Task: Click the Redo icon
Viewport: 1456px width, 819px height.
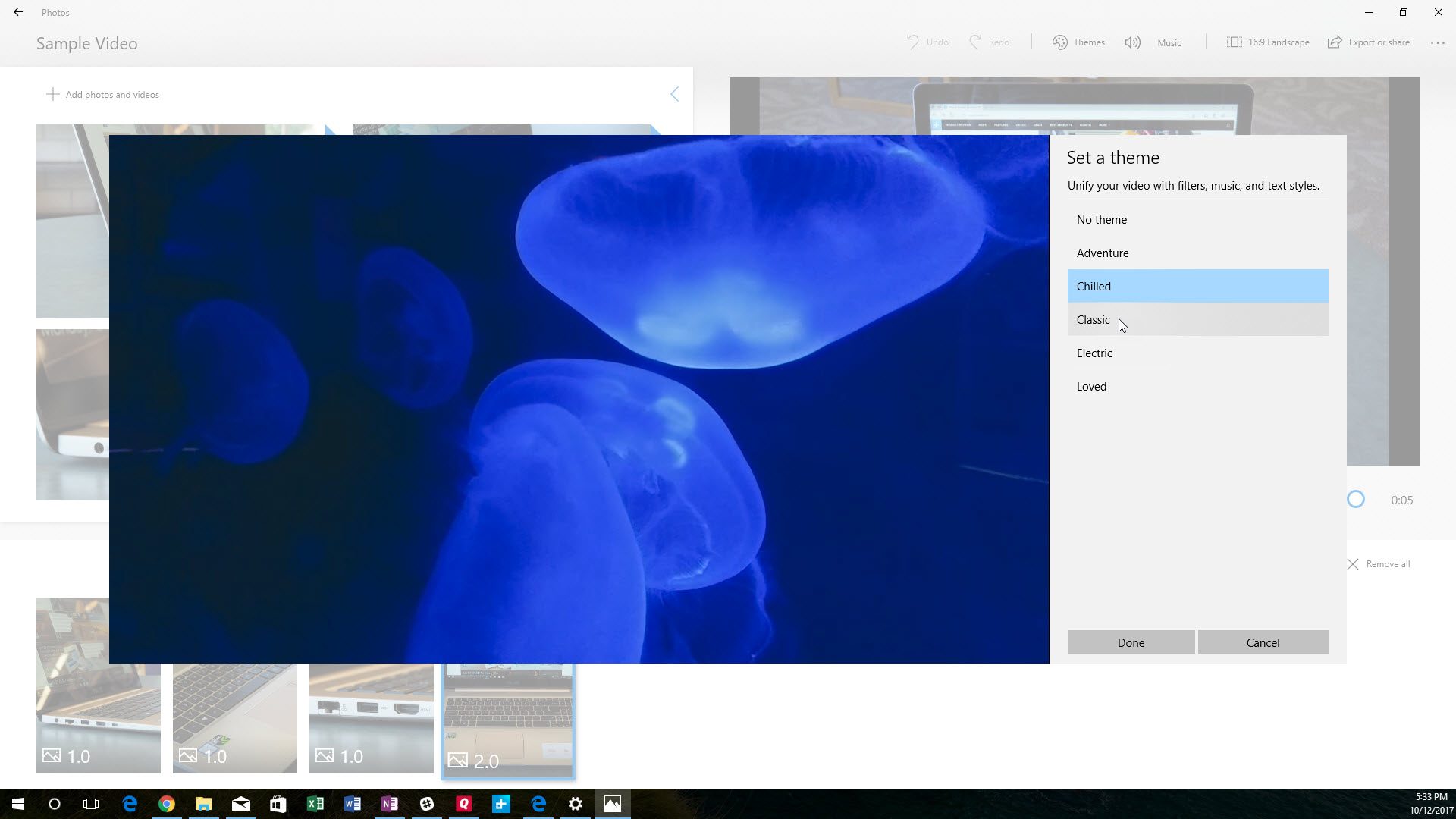Action: [975, 42]
